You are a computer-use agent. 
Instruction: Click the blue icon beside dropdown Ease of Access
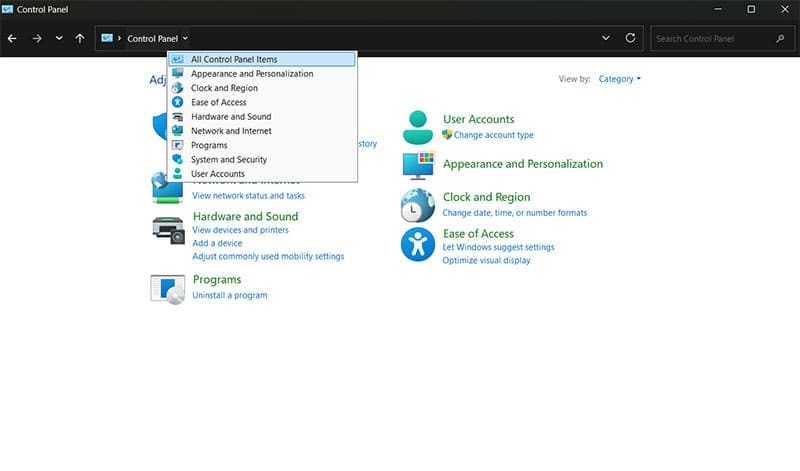(x=177, y=102)
